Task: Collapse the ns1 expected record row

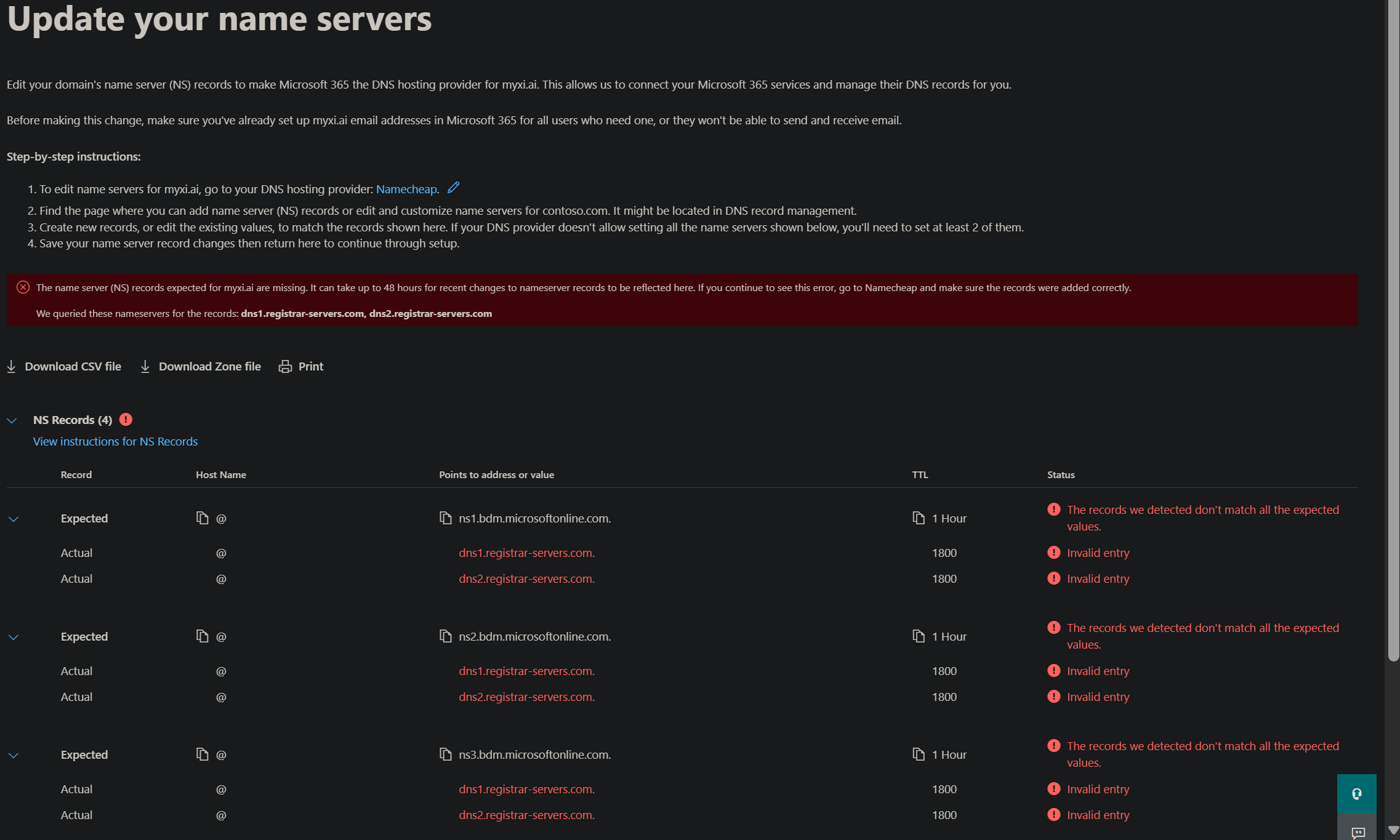Action: 14,519
